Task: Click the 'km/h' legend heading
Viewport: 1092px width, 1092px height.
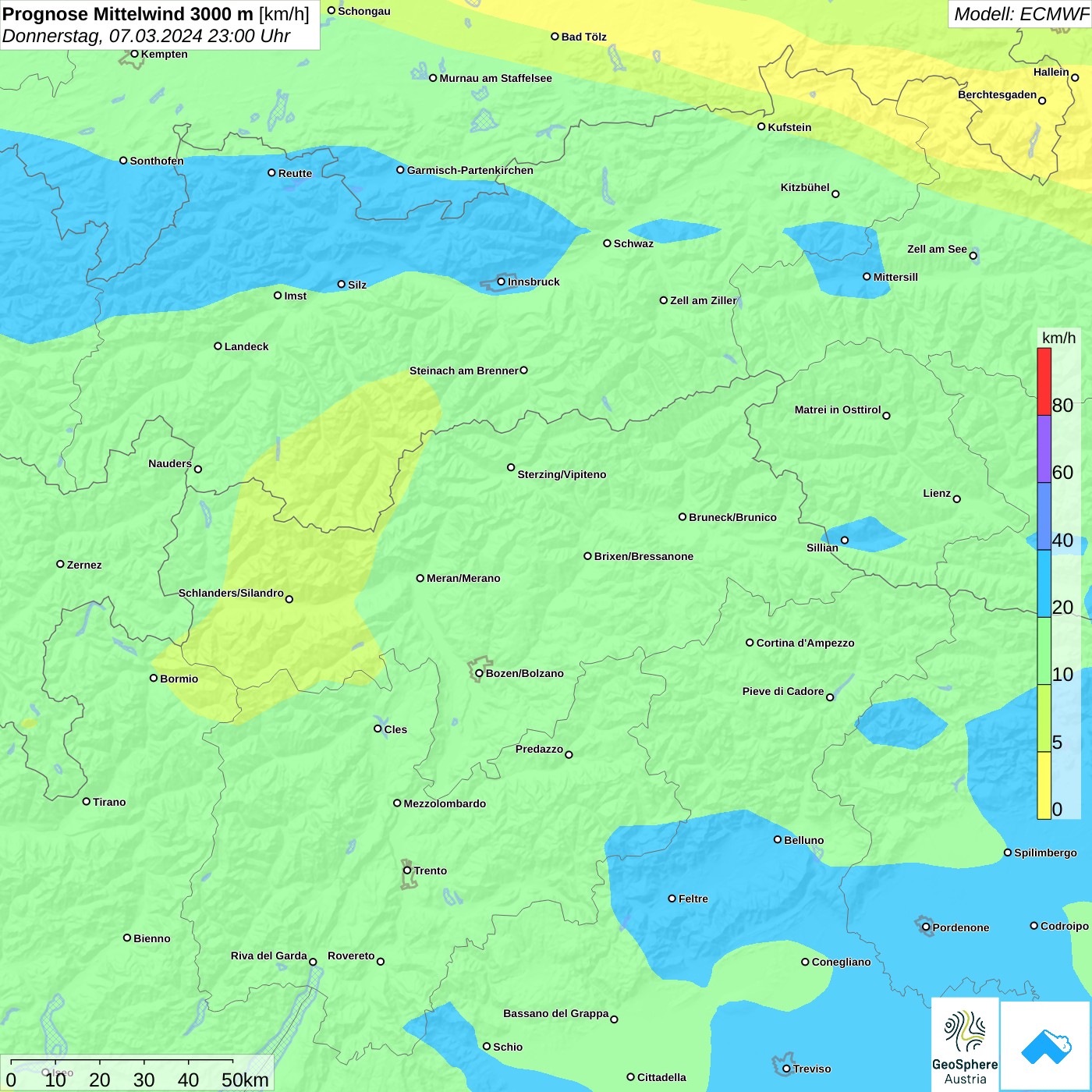Action: pos(1058,338)
